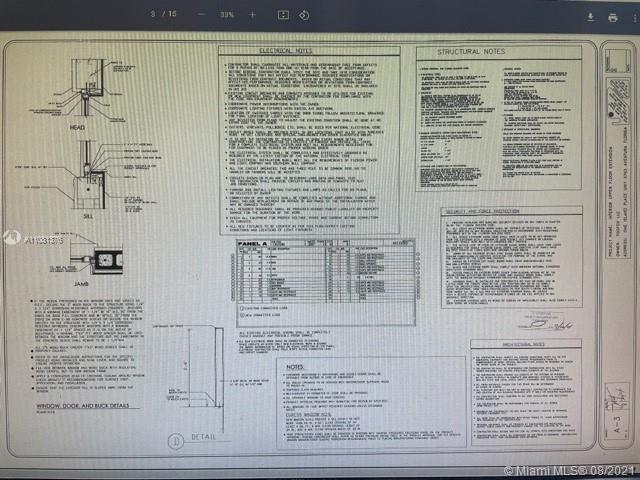Image resolution: width=640 pixels, height=480 pixels.
Task: Click the current page number field
Action: [x=153, y=16]
